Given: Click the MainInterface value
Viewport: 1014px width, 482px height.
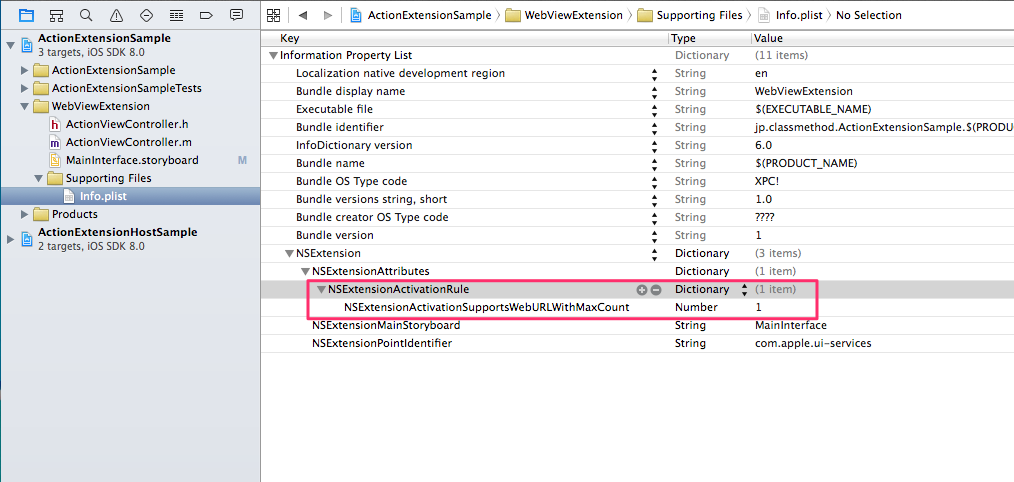Looking at the screenshot, I should 790,325.
